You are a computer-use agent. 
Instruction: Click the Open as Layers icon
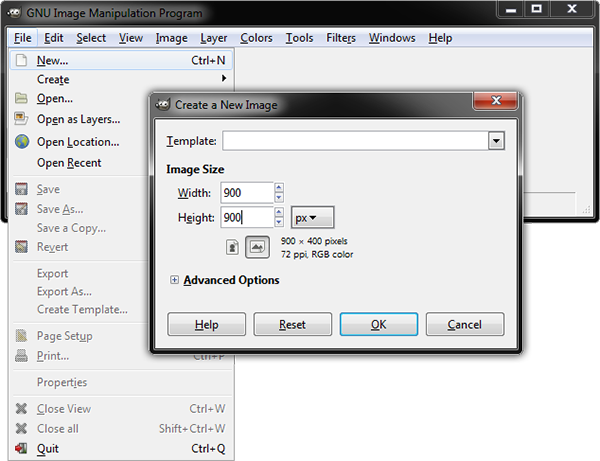22,119
